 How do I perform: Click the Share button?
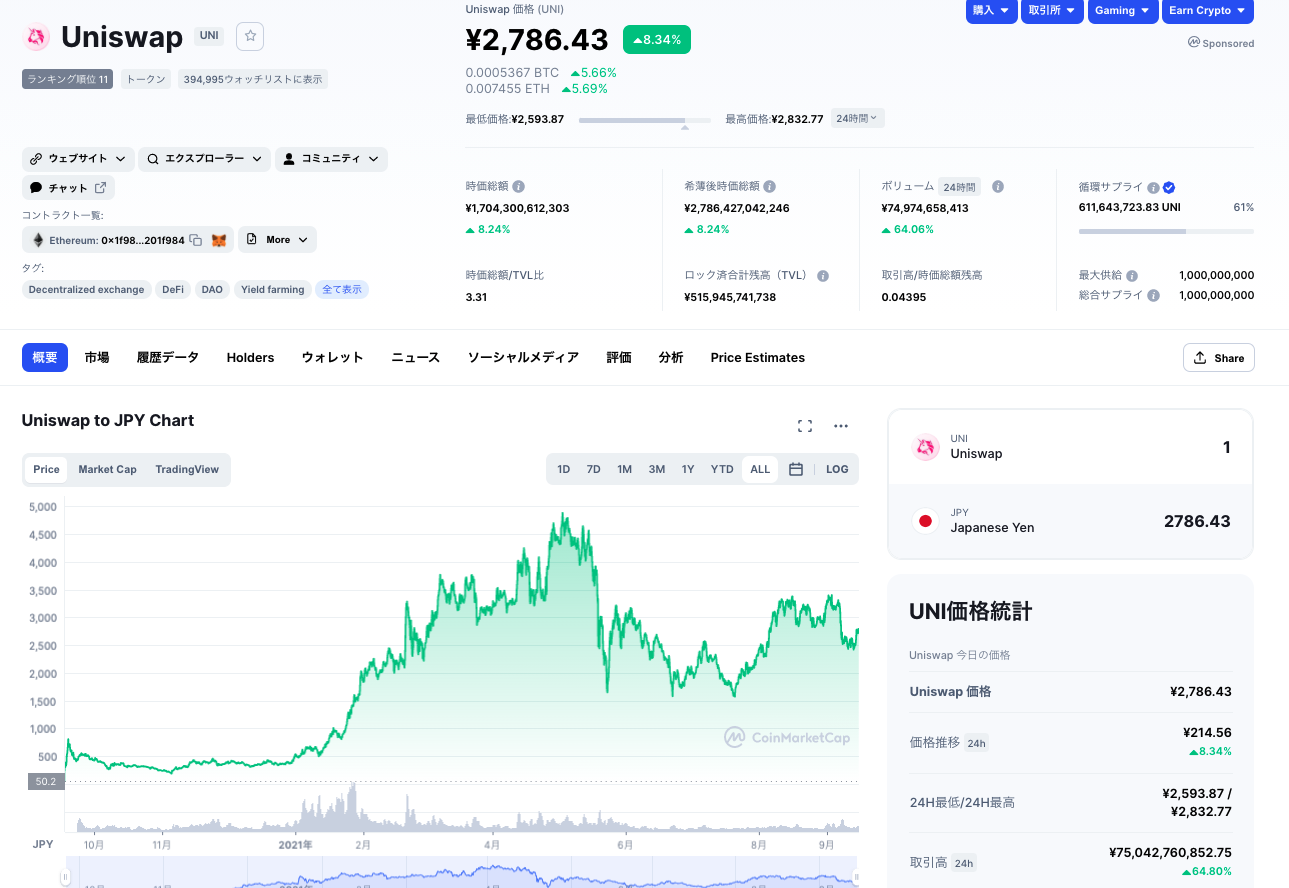(x=1218, y=358)
